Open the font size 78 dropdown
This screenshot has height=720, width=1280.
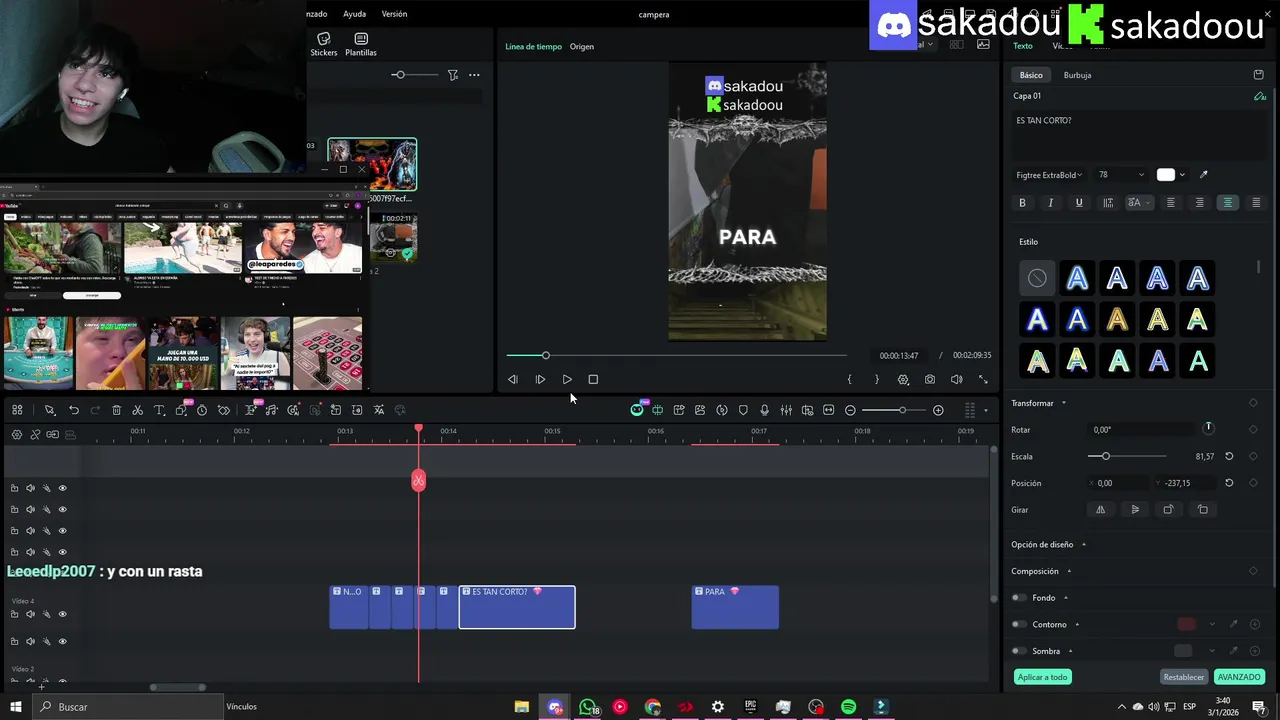click(1121, 175)
